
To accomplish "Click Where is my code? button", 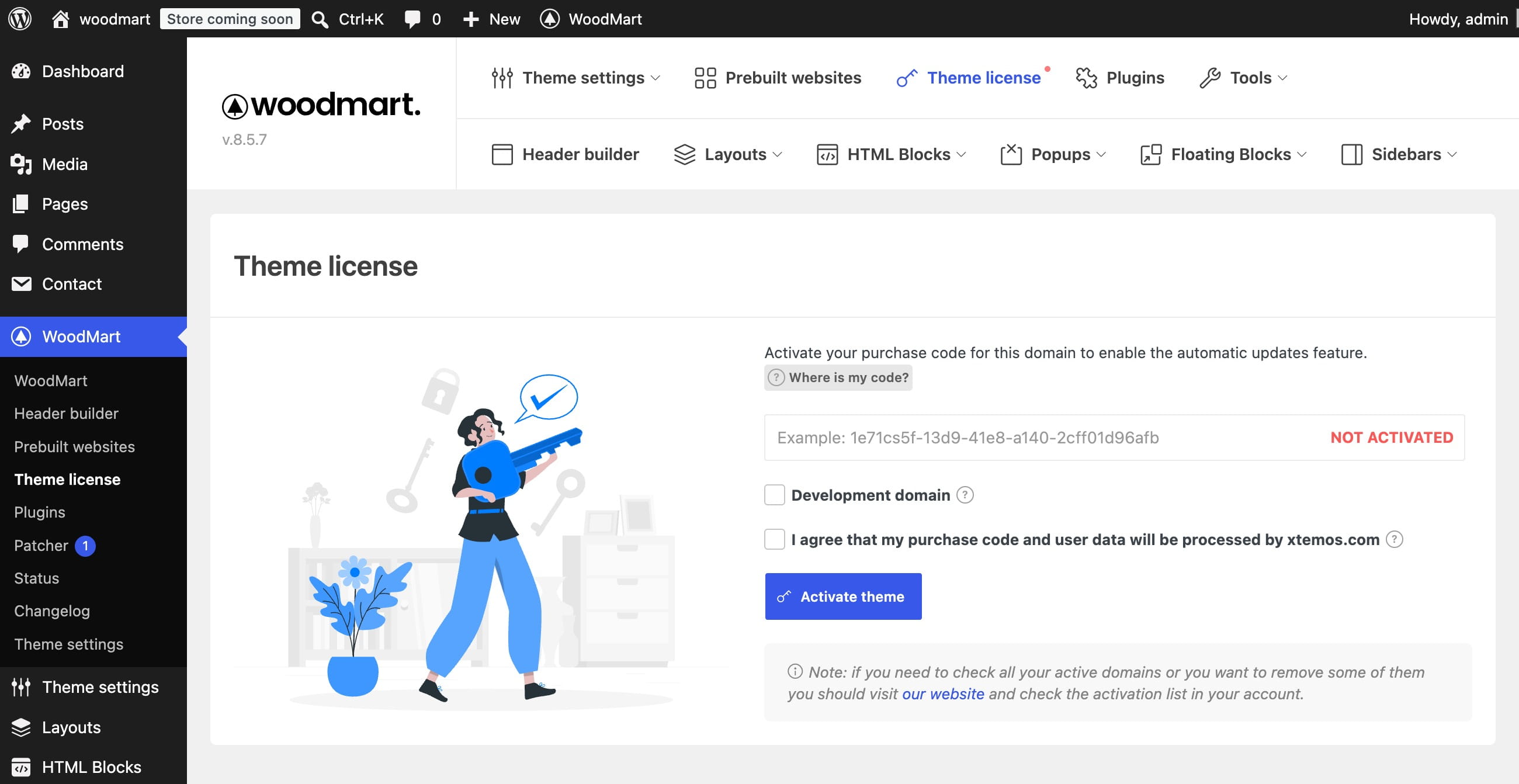I will point(838,378).
